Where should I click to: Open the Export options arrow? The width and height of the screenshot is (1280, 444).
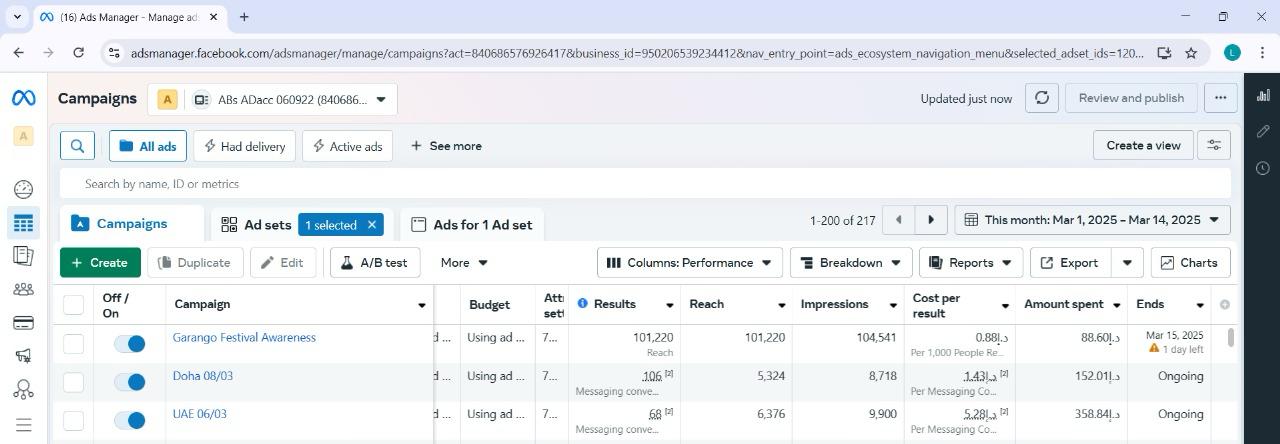pyautogui.click(x=1127, y=262)
